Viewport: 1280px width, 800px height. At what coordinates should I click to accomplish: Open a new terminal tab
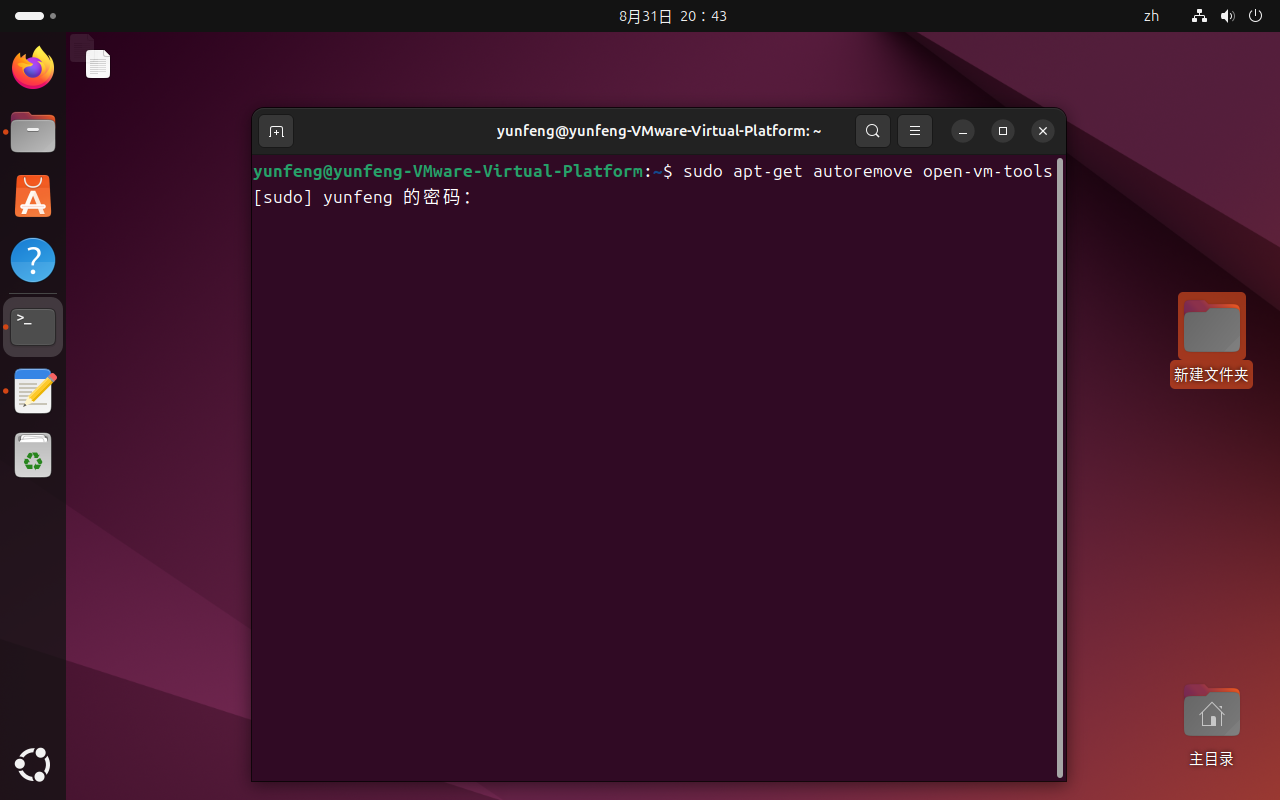click(276, 131)
